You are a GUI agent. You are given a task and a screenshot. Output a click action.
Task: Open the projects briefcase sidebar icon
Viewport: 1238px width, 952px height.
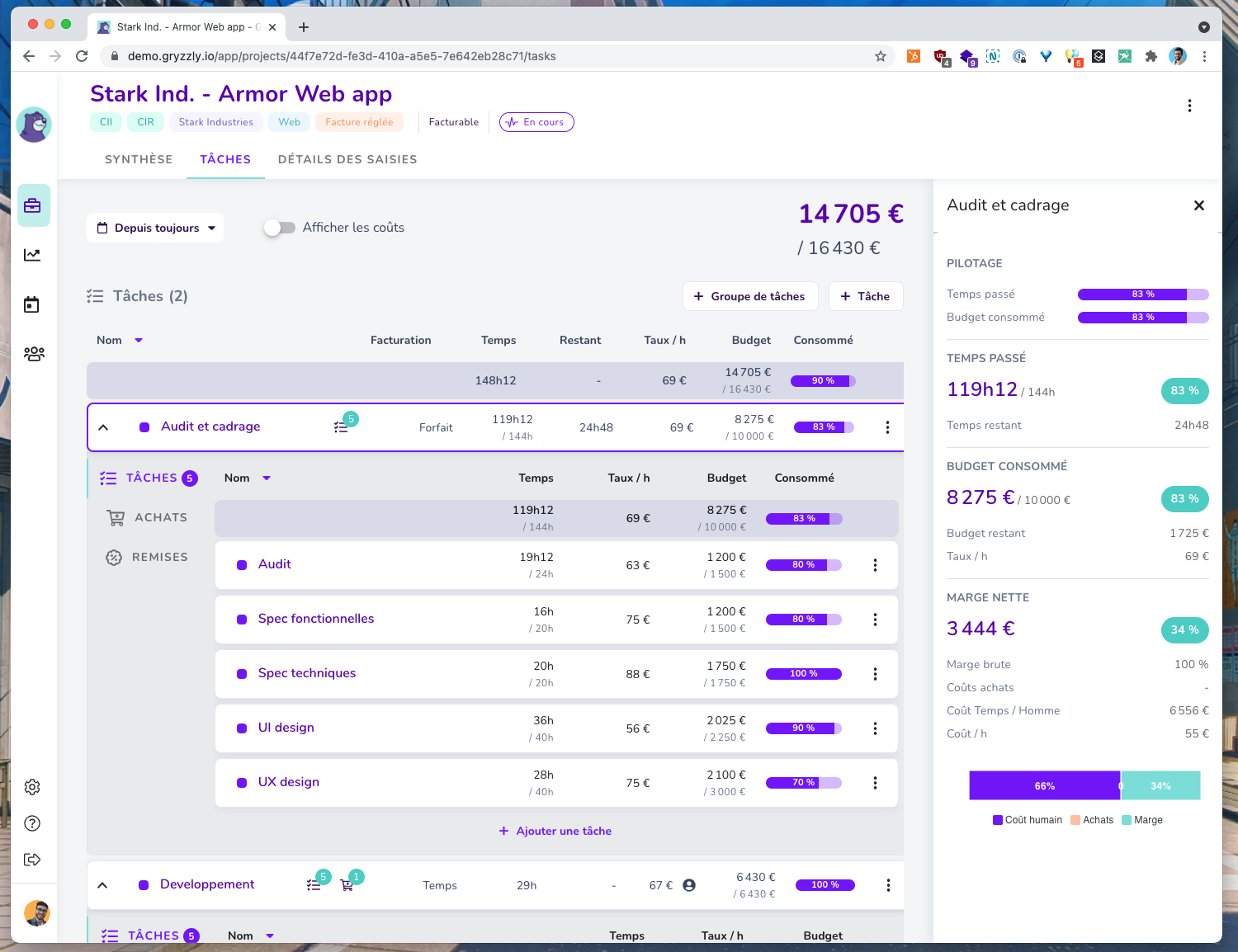(x=33, y=205)
